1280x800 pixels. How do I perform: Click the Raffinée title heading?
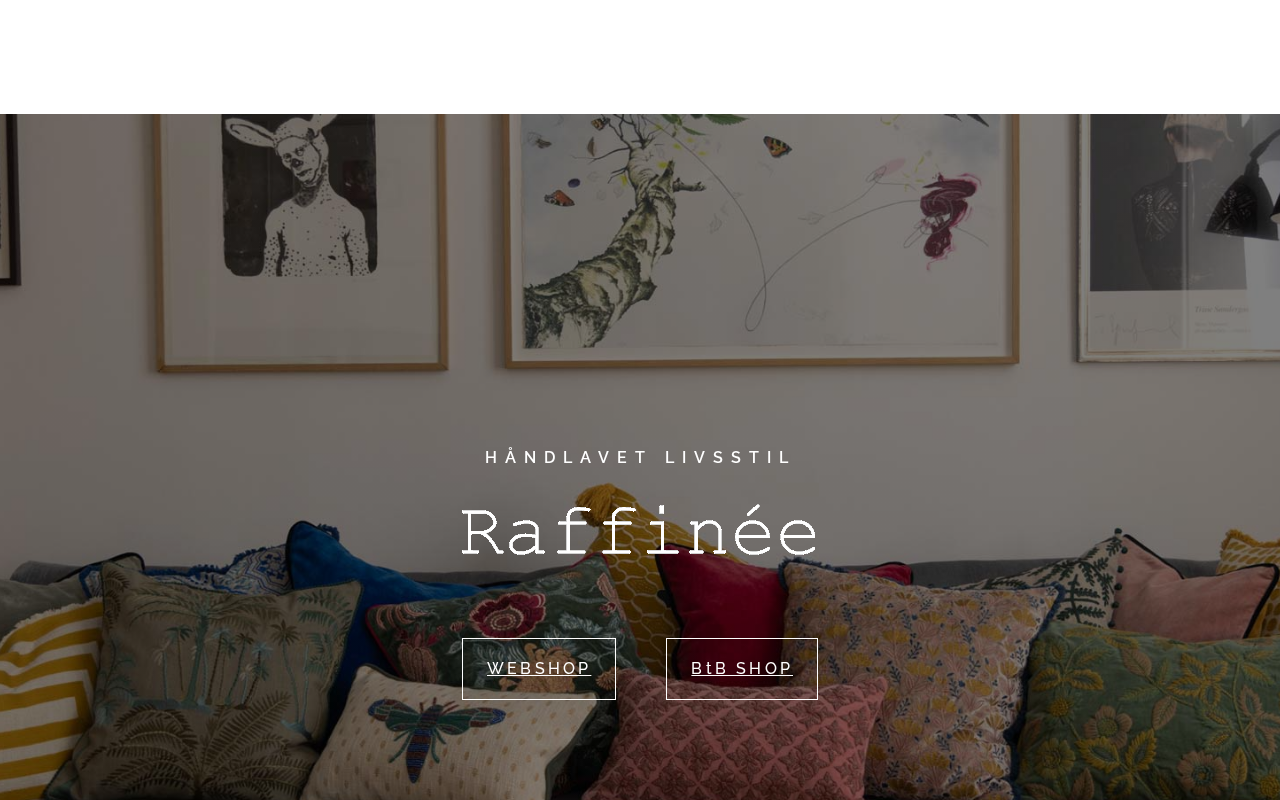pyautogui.click(x=640, y=533)
